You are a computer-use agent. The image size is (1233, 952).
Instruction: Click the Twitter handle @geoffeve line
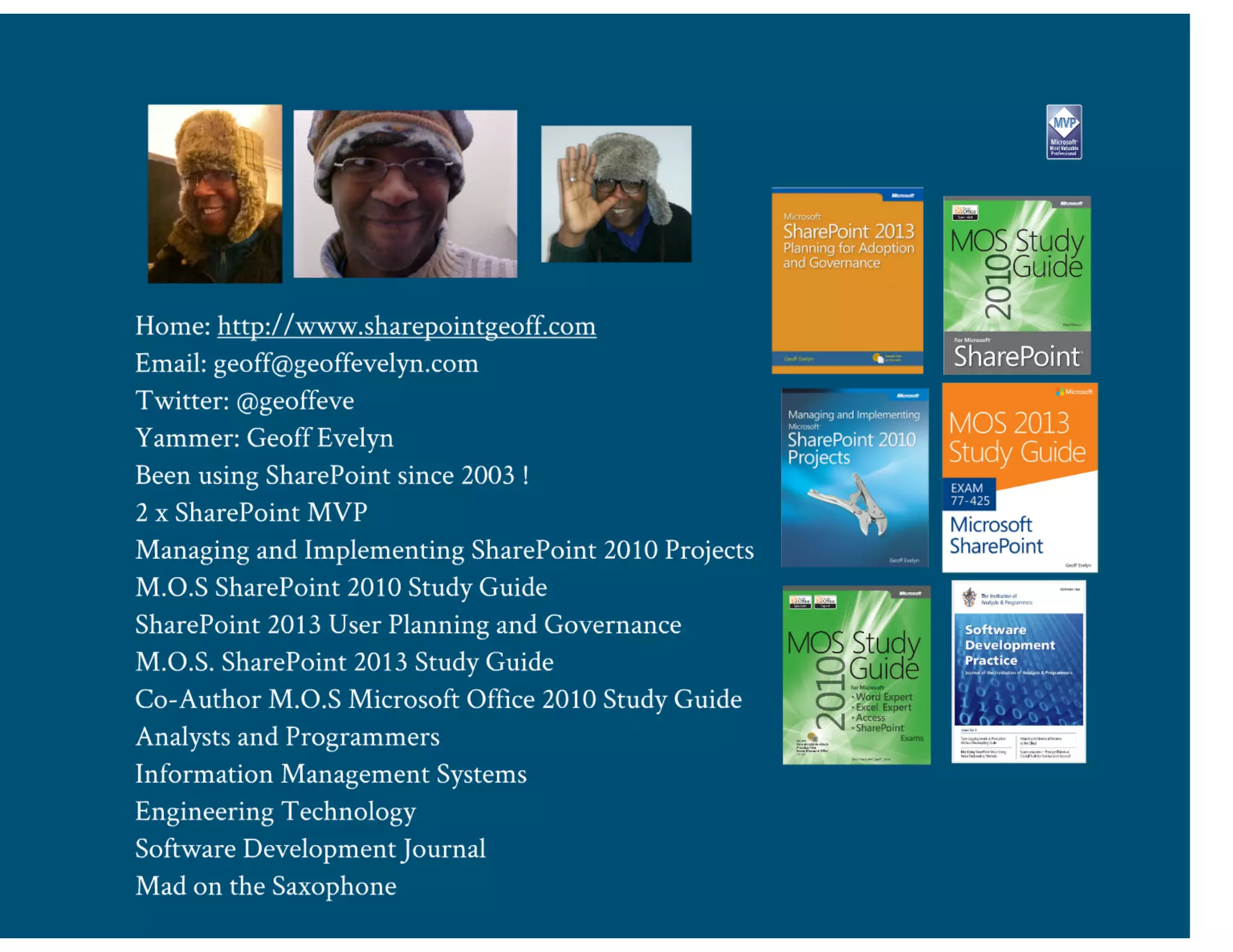coord(245,401)
